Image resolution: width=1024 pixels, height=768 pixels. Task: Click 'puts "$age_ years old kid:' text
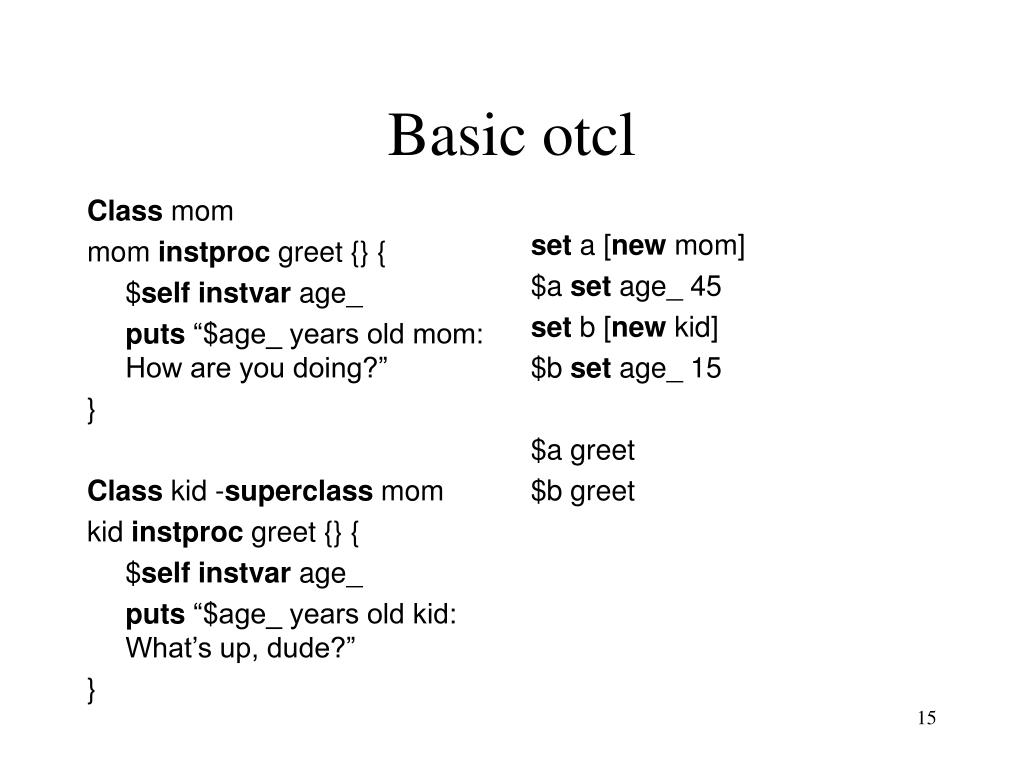pos(291,615)
